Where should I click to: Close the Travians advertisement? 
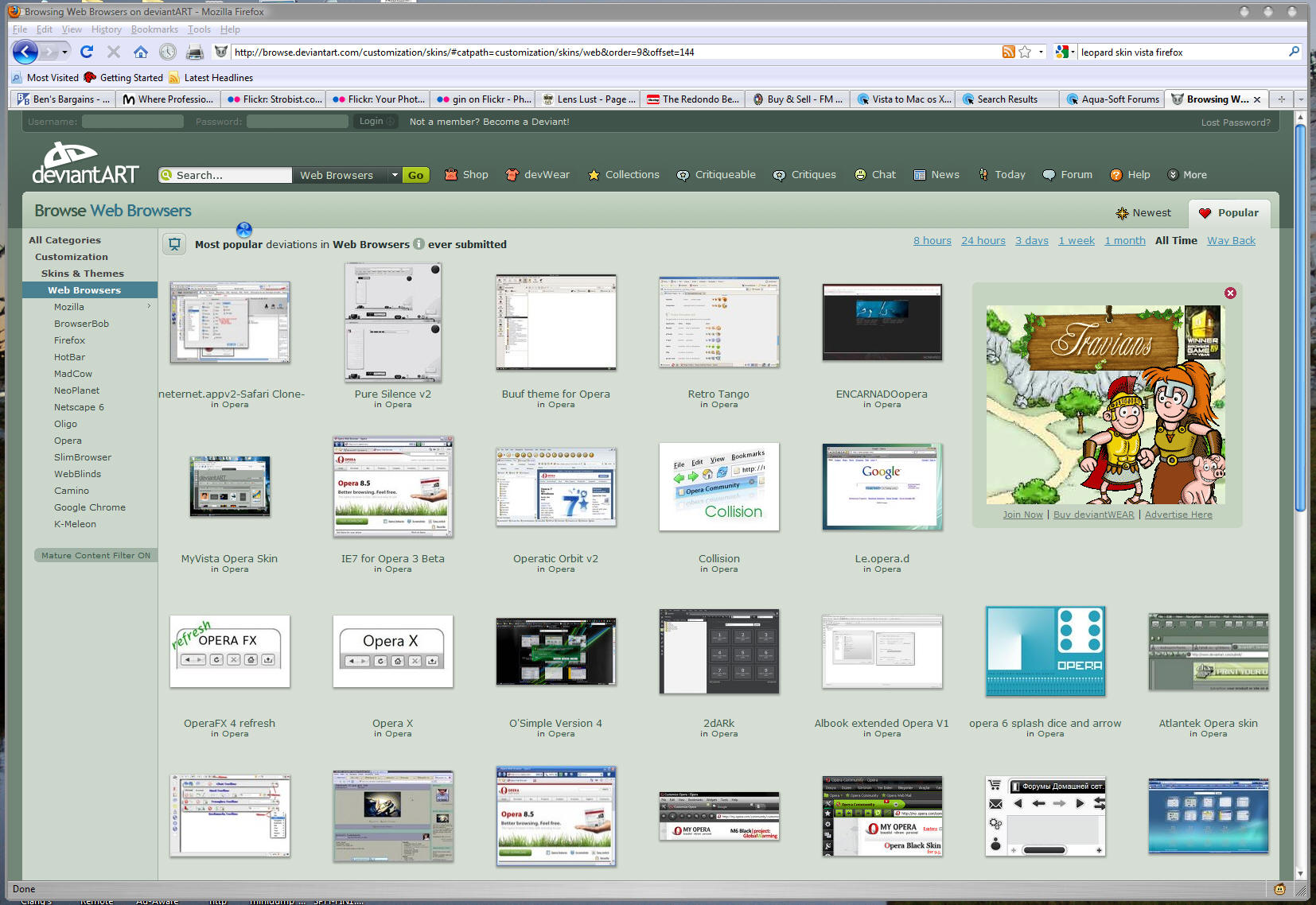point(1230,293)
